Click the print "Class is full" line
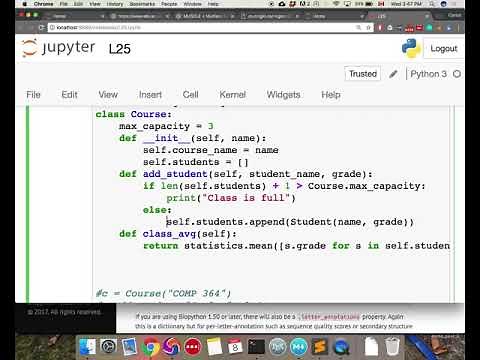Viewport: 480px width, 360px height. pos(231,198)
